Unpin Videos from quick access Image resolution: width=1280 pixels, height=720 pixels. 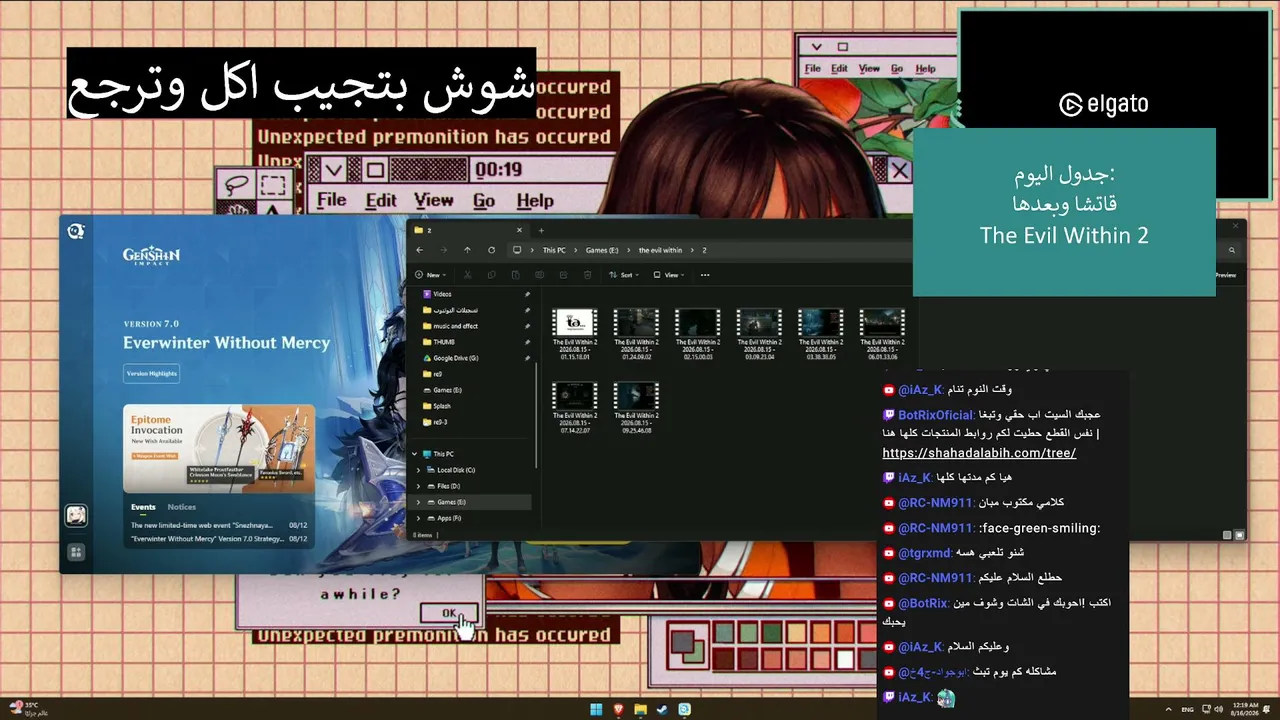tap(527, 294)
